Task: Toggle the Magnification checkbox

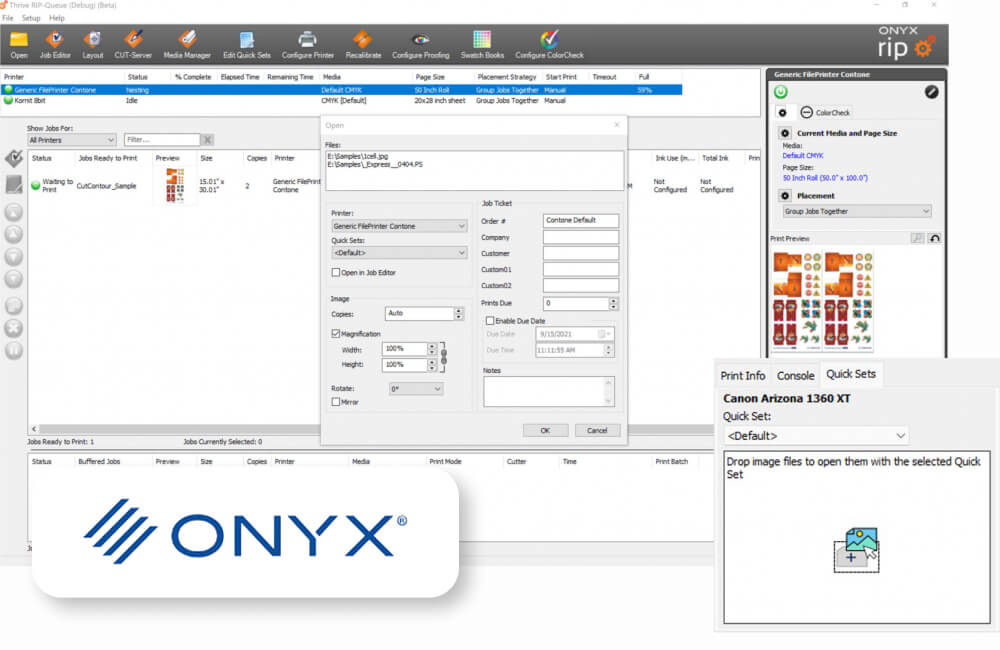Action: pos(335,334)
